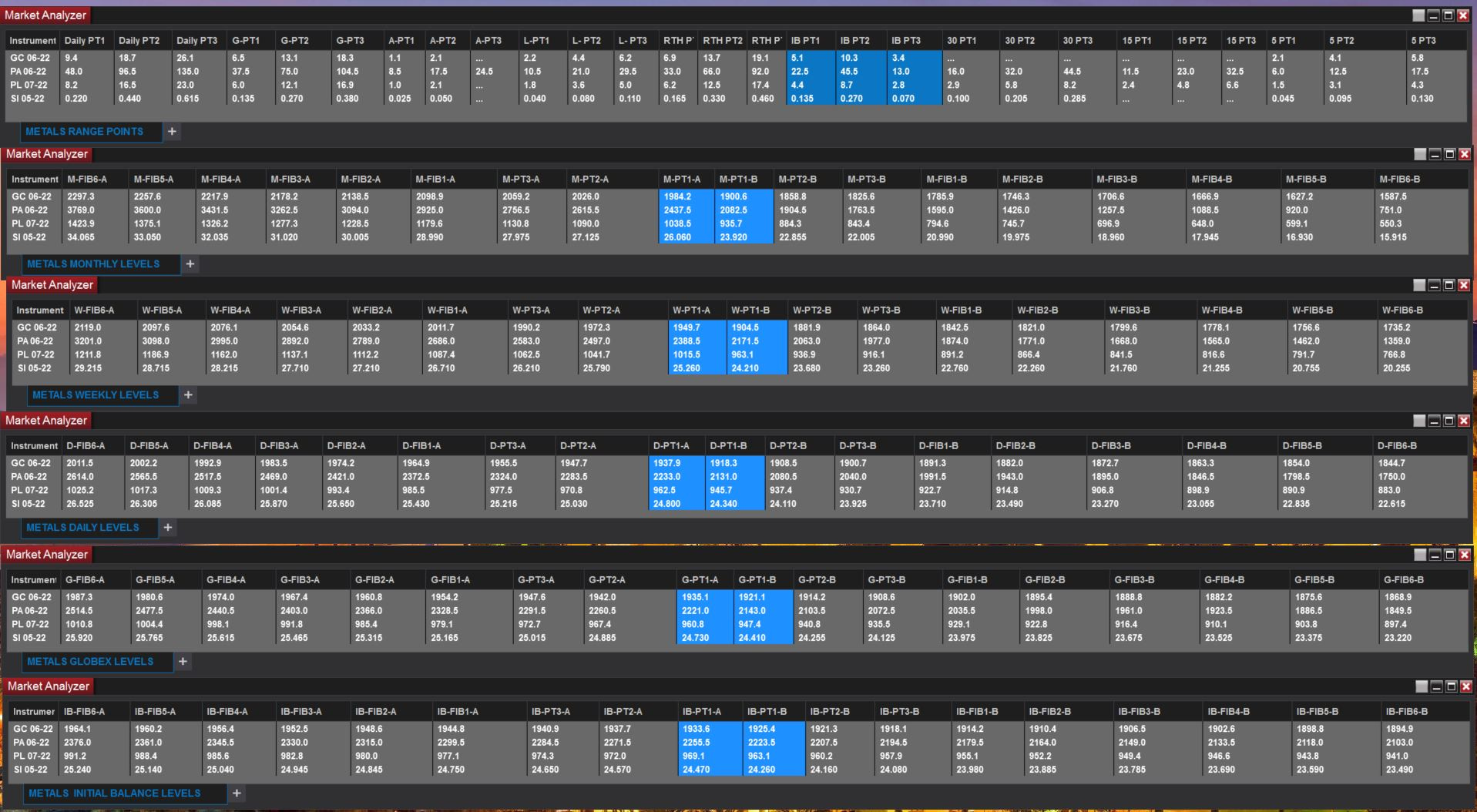Select the PL 07-22 row in Metals Weekly Levels
1477x812 pixels.
pos(740,355)
